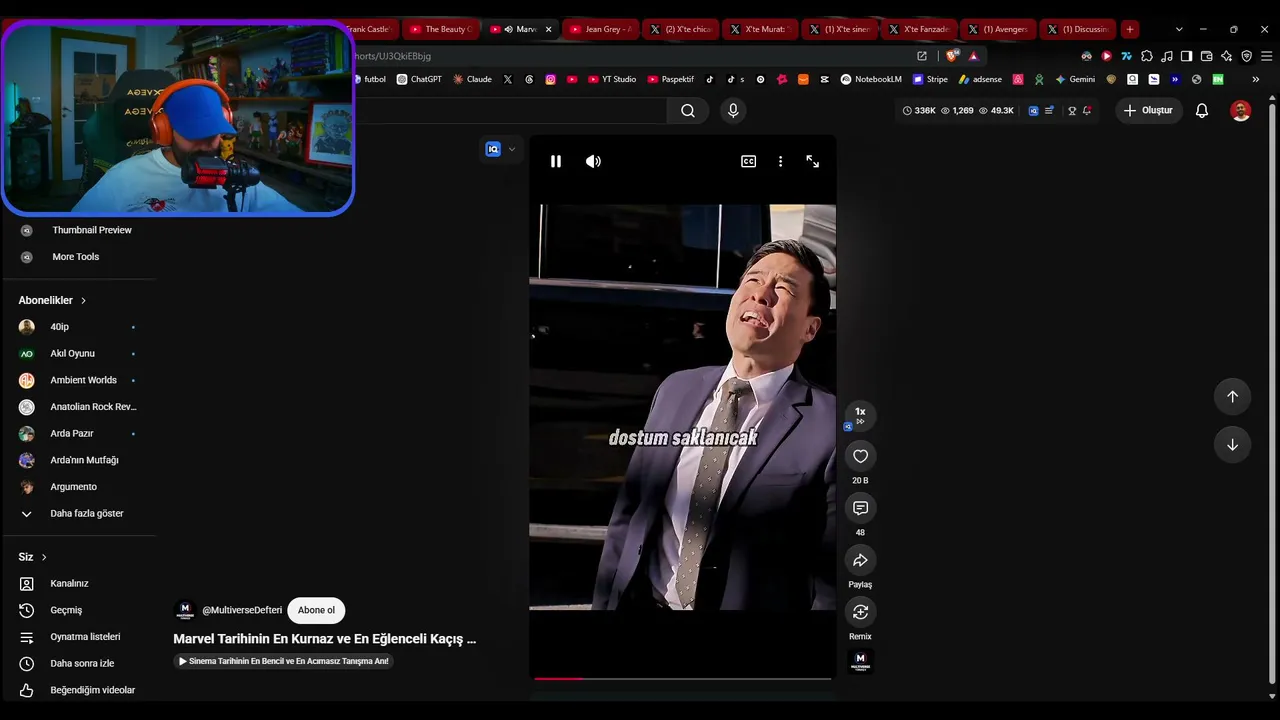Open the browser tab search dropdown
The width and height of the screenshot is (1280, 720).
[1179, 29]
